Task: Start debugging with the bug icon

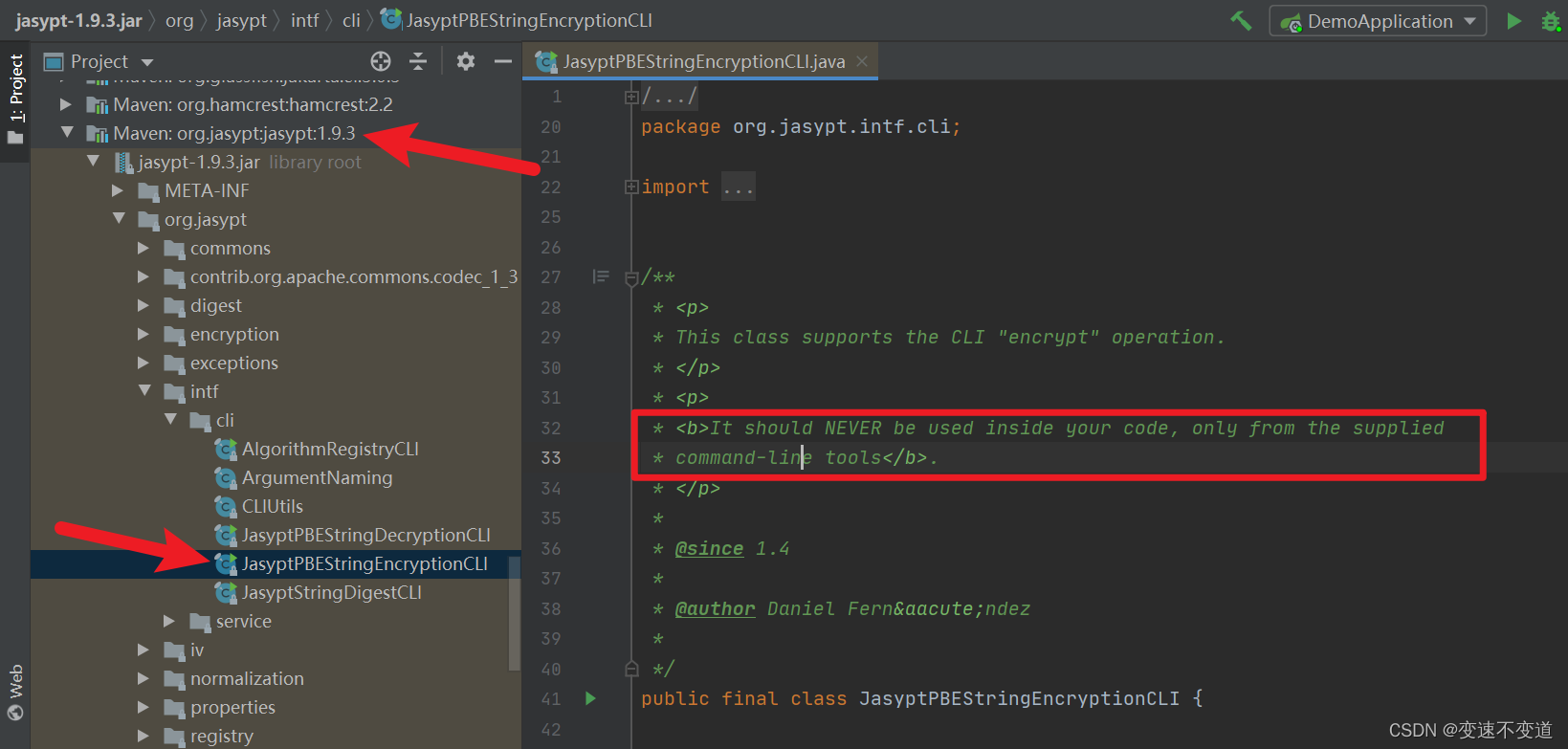Action: (1551, 21)
